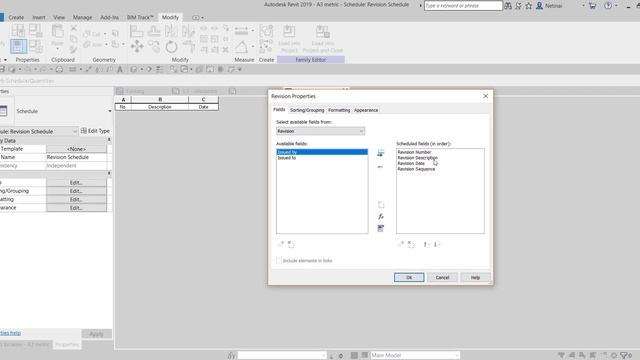Open the Manage ribbon tab

coord(82,18)
